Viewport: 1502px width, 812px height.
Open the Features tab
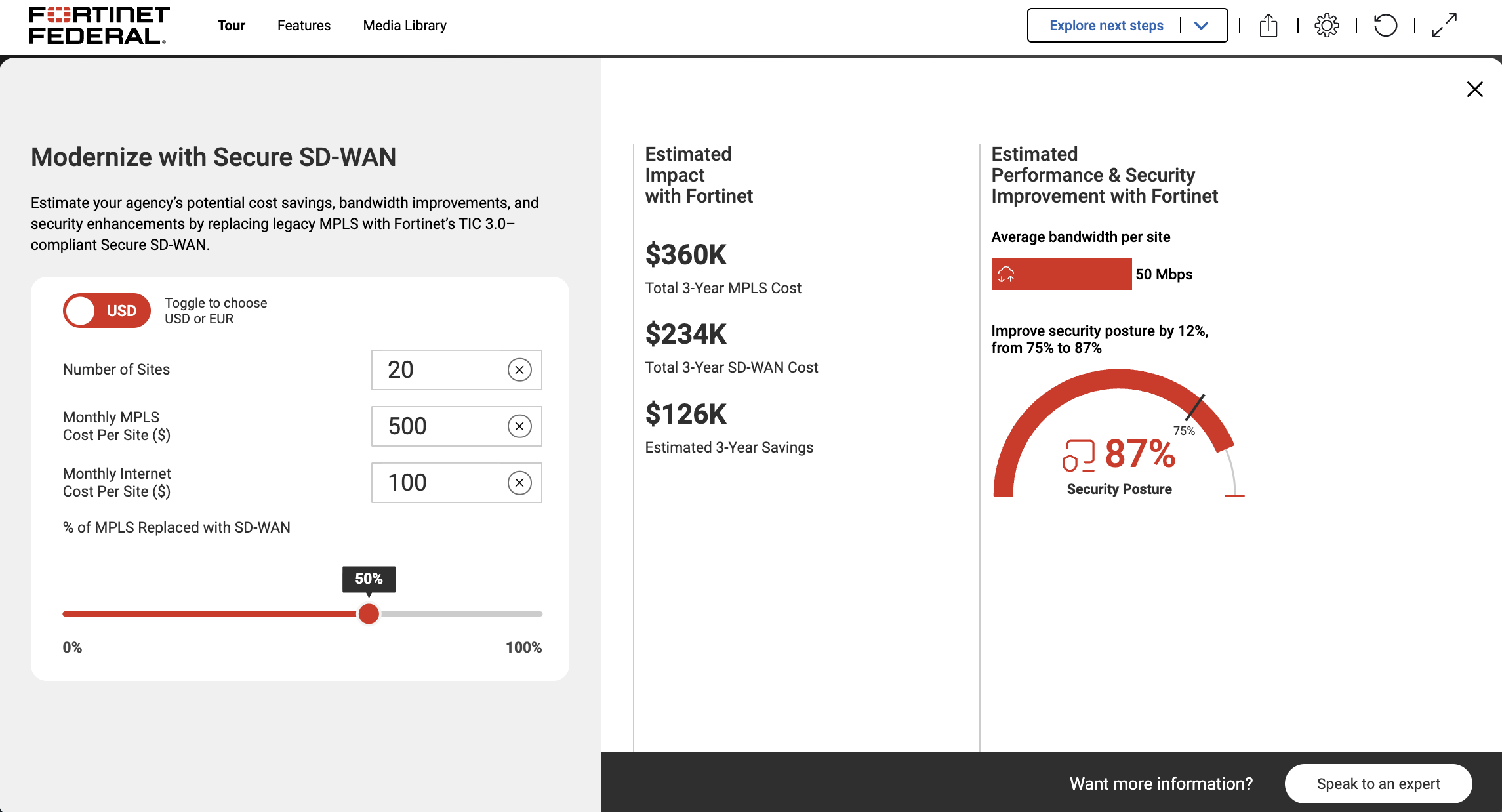pyautogui.click(x=304, y=26)
